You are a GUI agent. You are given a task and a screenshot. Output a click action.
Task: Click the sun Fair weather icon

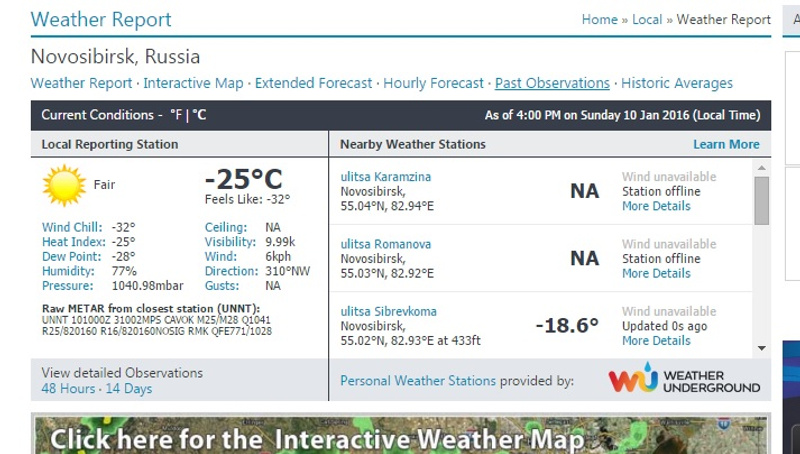64,185
